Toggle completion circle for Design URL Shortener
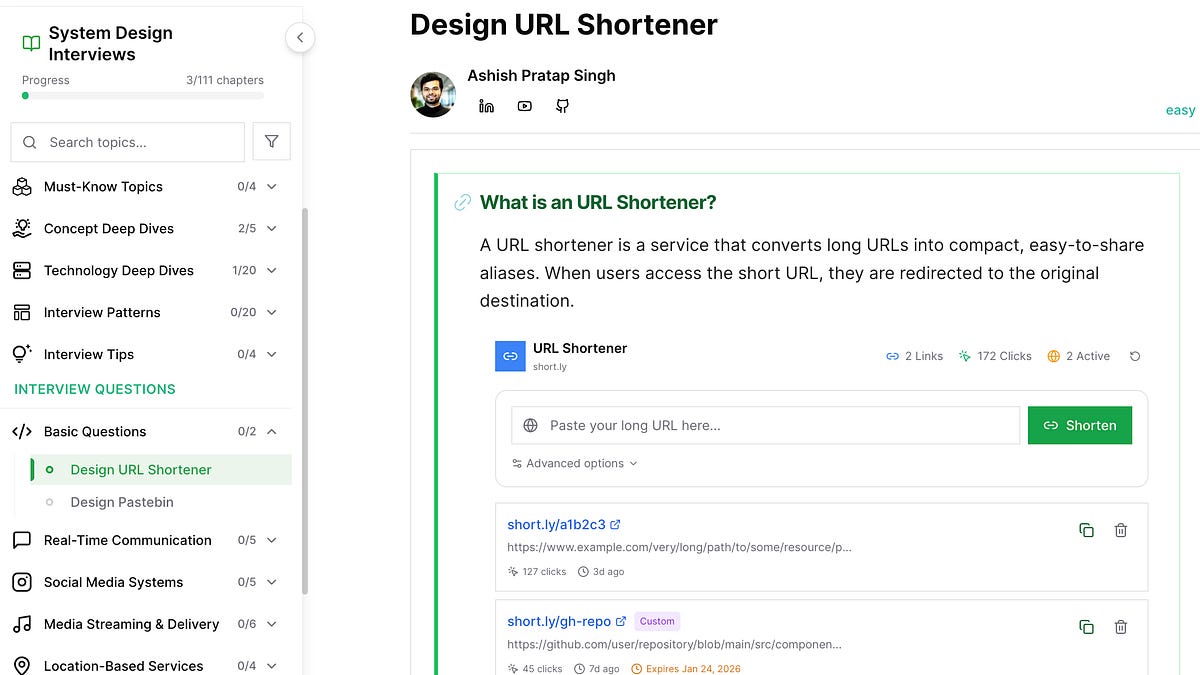 [50, 470]
